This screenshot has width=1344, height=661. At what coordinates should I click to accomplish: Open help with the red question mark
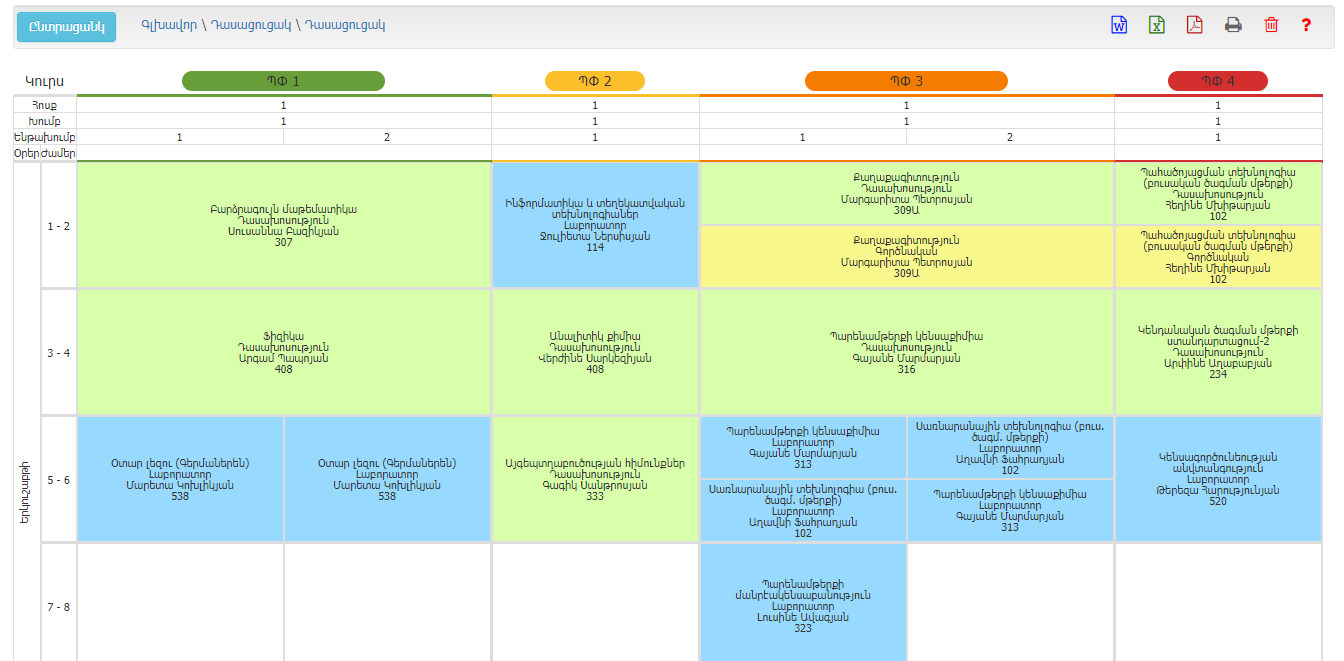(x=1306, y=25)
